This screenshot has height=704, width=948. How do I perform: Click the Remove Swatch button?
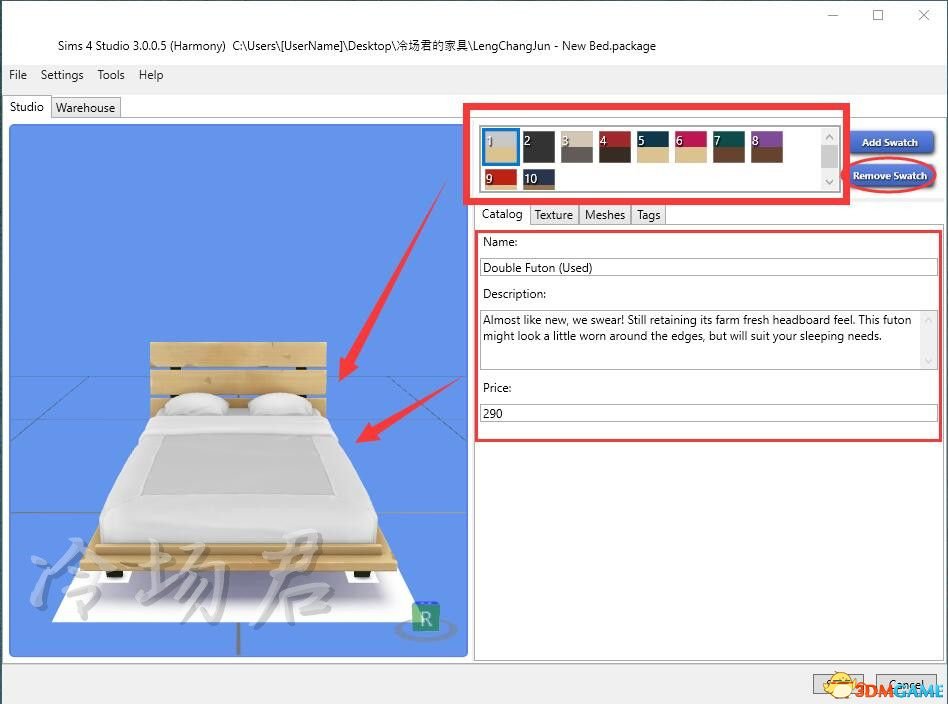pos(889,176)
